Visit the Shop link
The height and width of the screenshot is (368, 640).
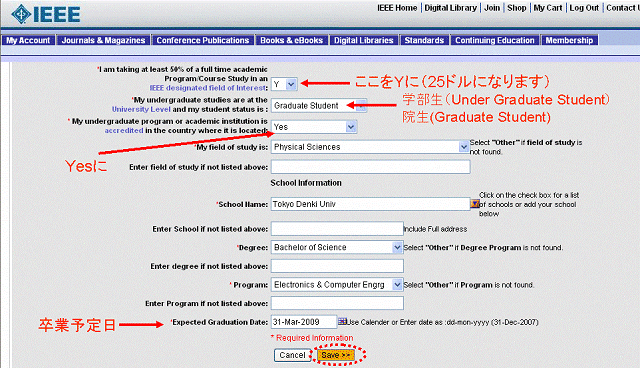(x=517, y=8)
